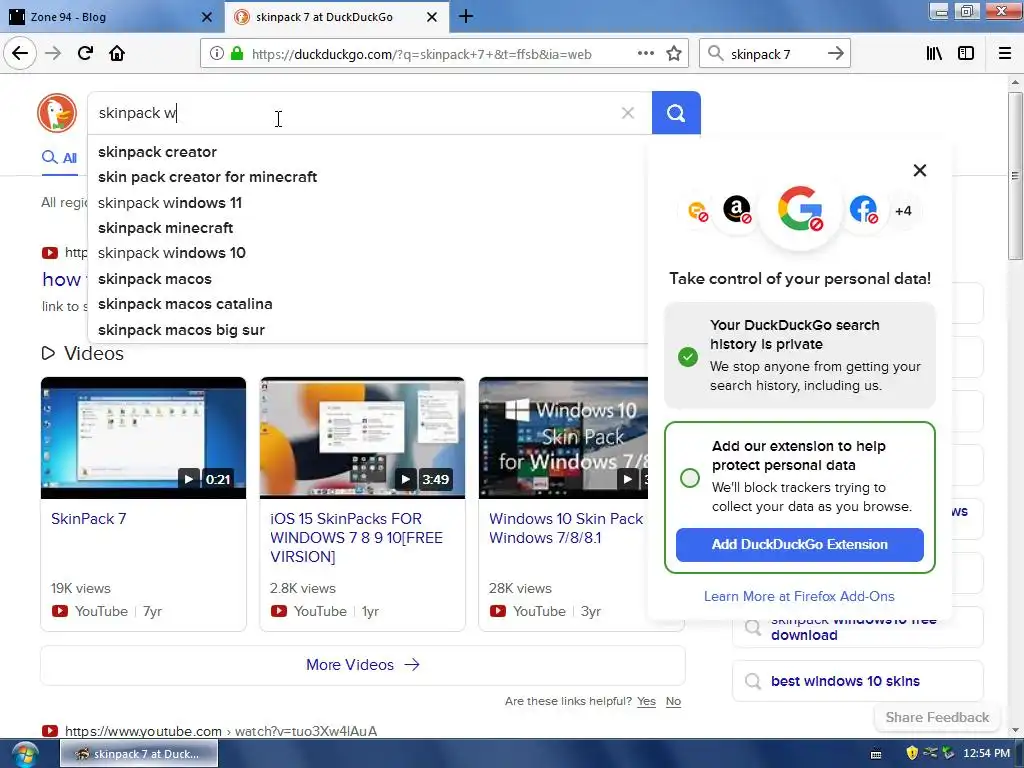Viewport: 1024px width, 768px height.
Task: Open Learn More at Firefox Add-Ons link
Action: pos(799,596)
